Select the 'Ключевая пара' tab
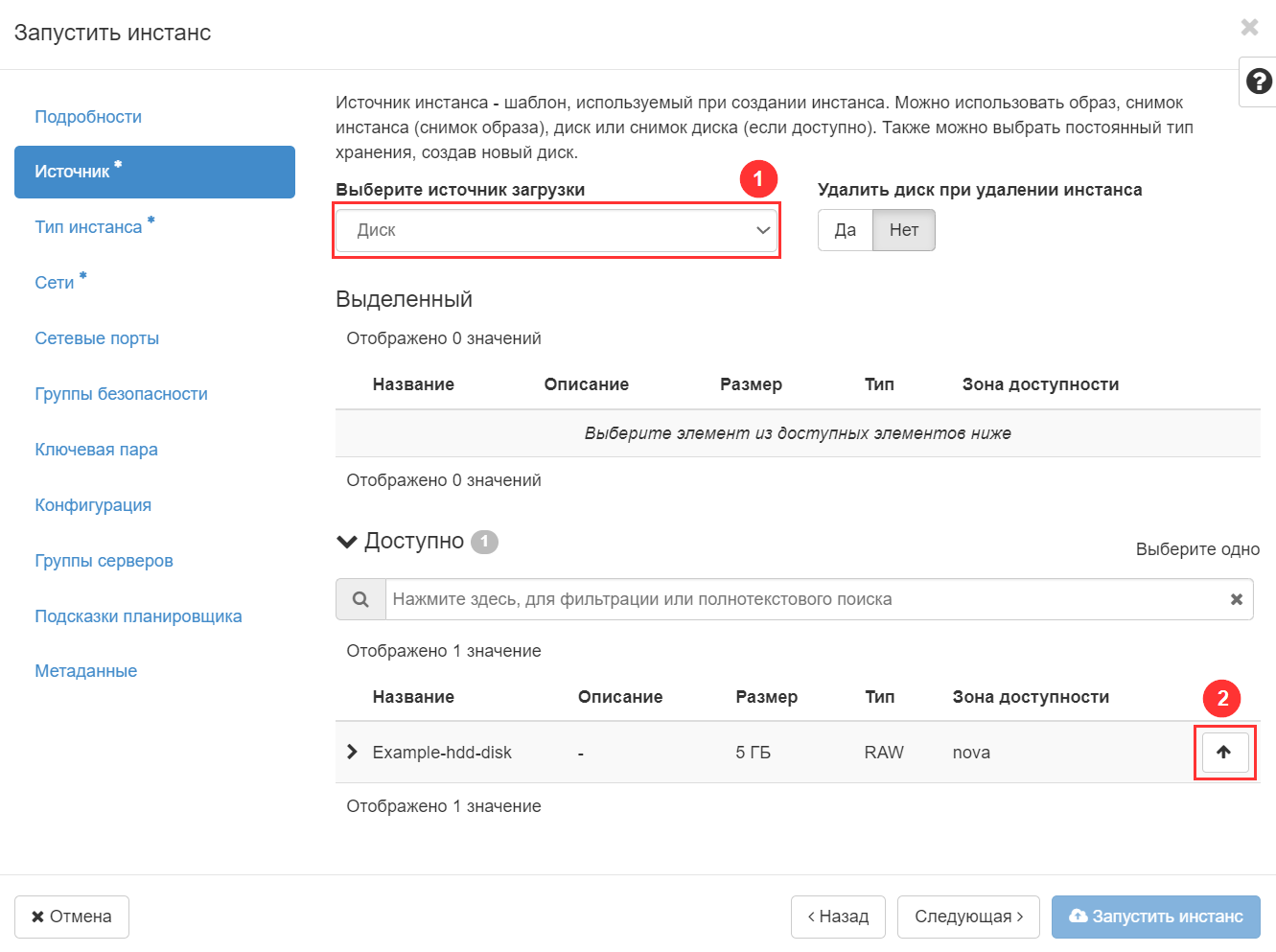Screen dimensions: 1276x952 tap(96, 450)
